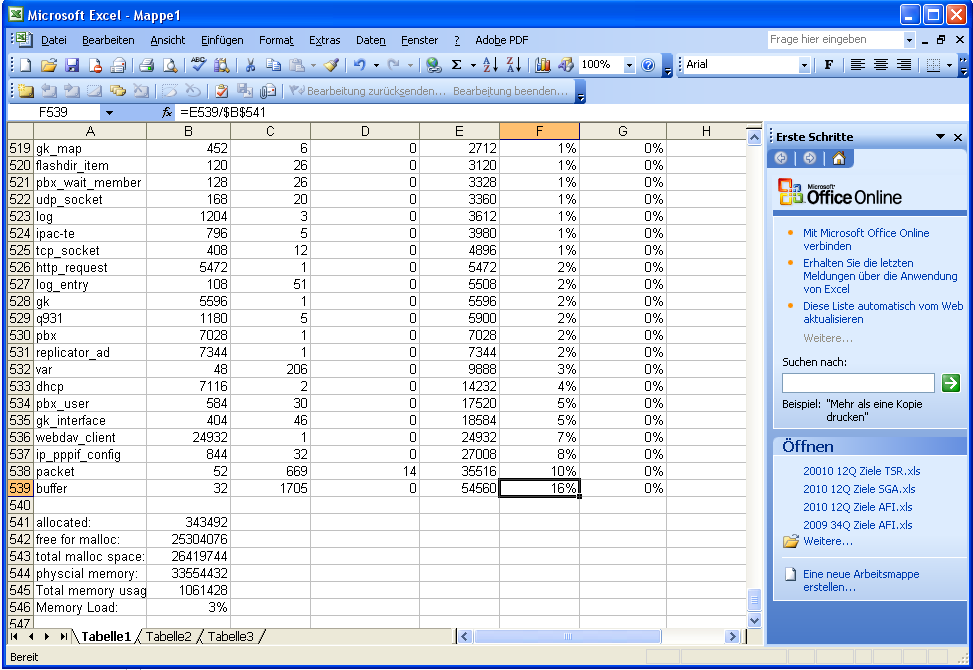Screen dimensions: 973x670
Task: Insert new comment from Reviewing toolbar
Action: (x=25, y=91)
